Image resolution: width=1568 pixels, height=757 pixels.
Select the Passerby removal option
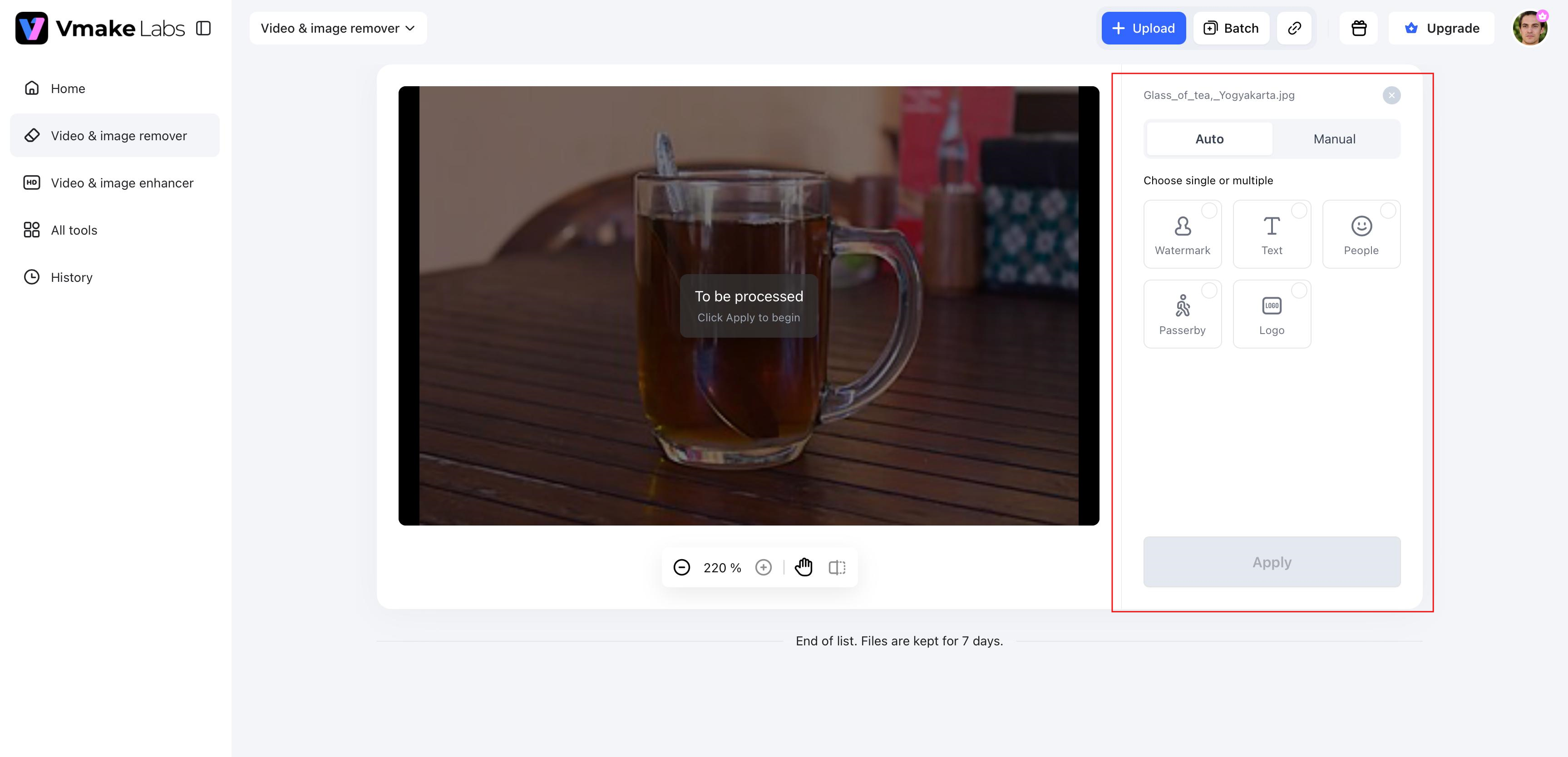tap(1182, 314)
